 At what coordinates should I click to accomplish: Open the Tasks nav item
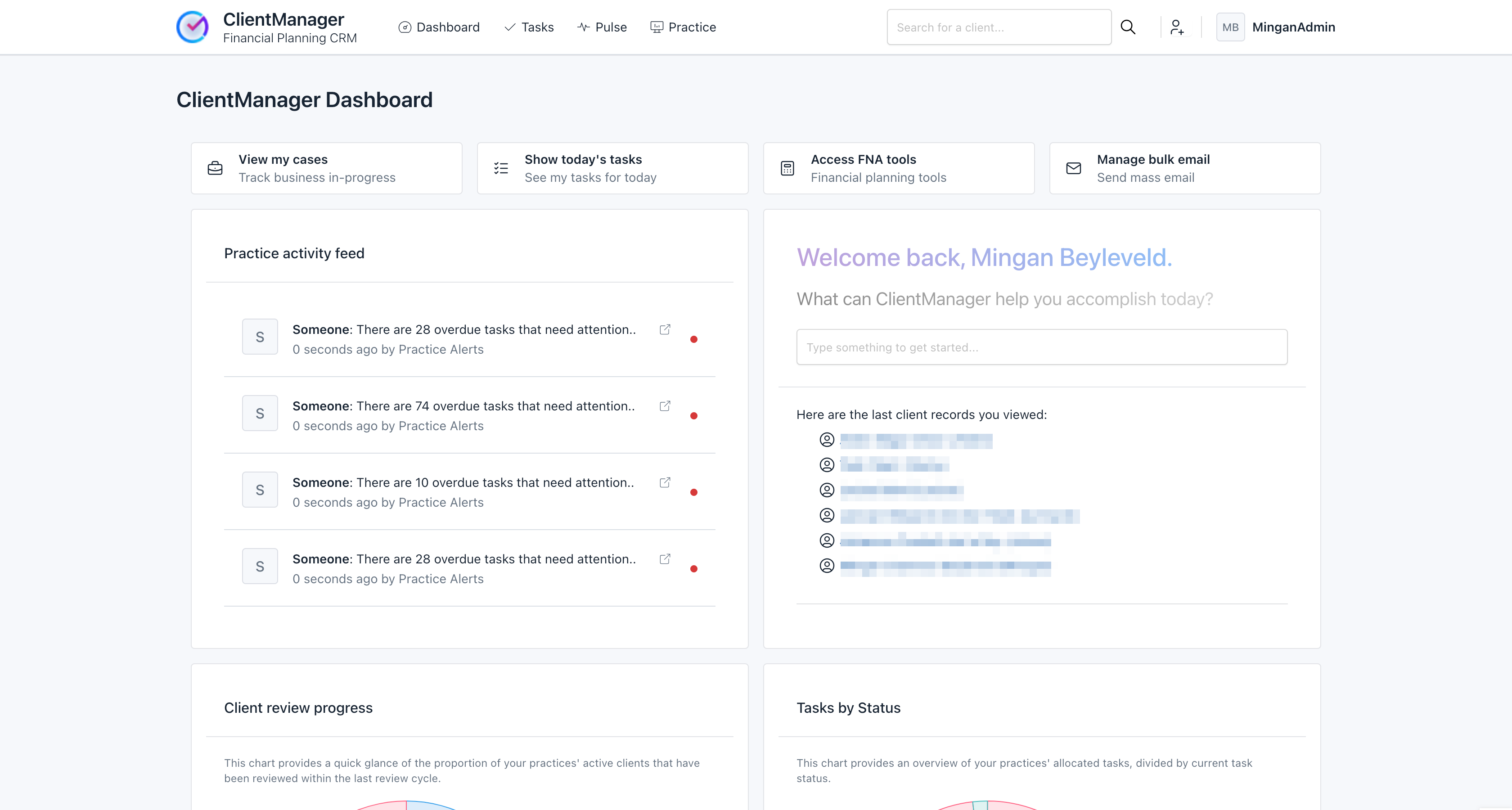pos(529,27)
